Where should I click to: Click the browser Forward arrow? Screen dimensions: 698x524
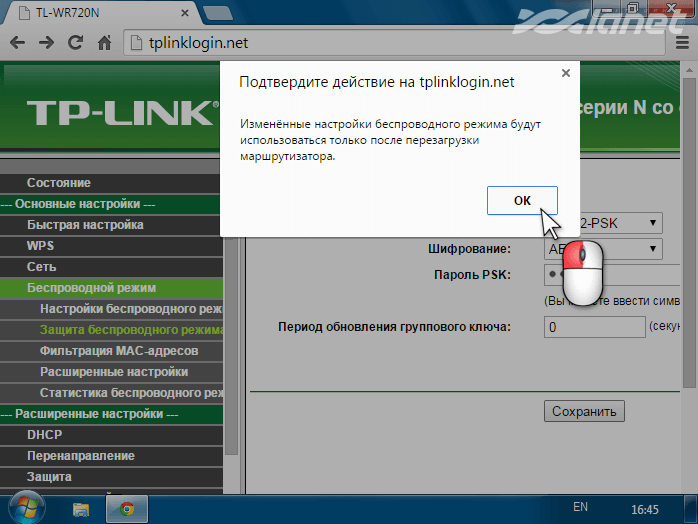46,43
